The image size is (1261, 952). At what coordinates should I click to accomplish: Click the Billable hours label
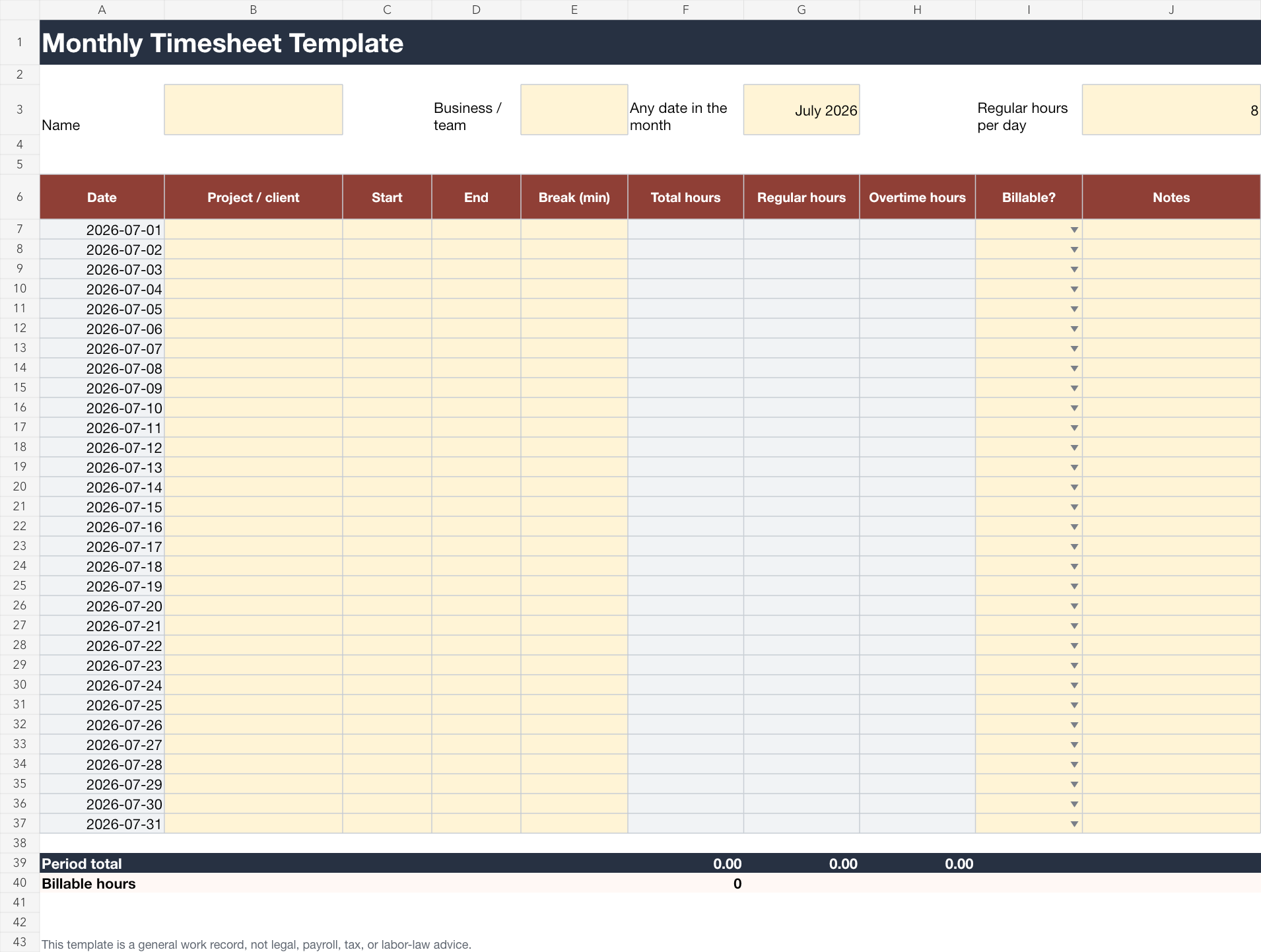tap(88, 883)
